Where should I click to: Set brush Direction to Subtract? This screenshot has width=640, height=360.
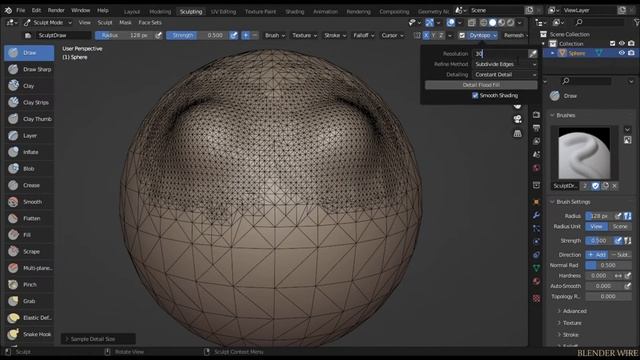tap(620, 255)
